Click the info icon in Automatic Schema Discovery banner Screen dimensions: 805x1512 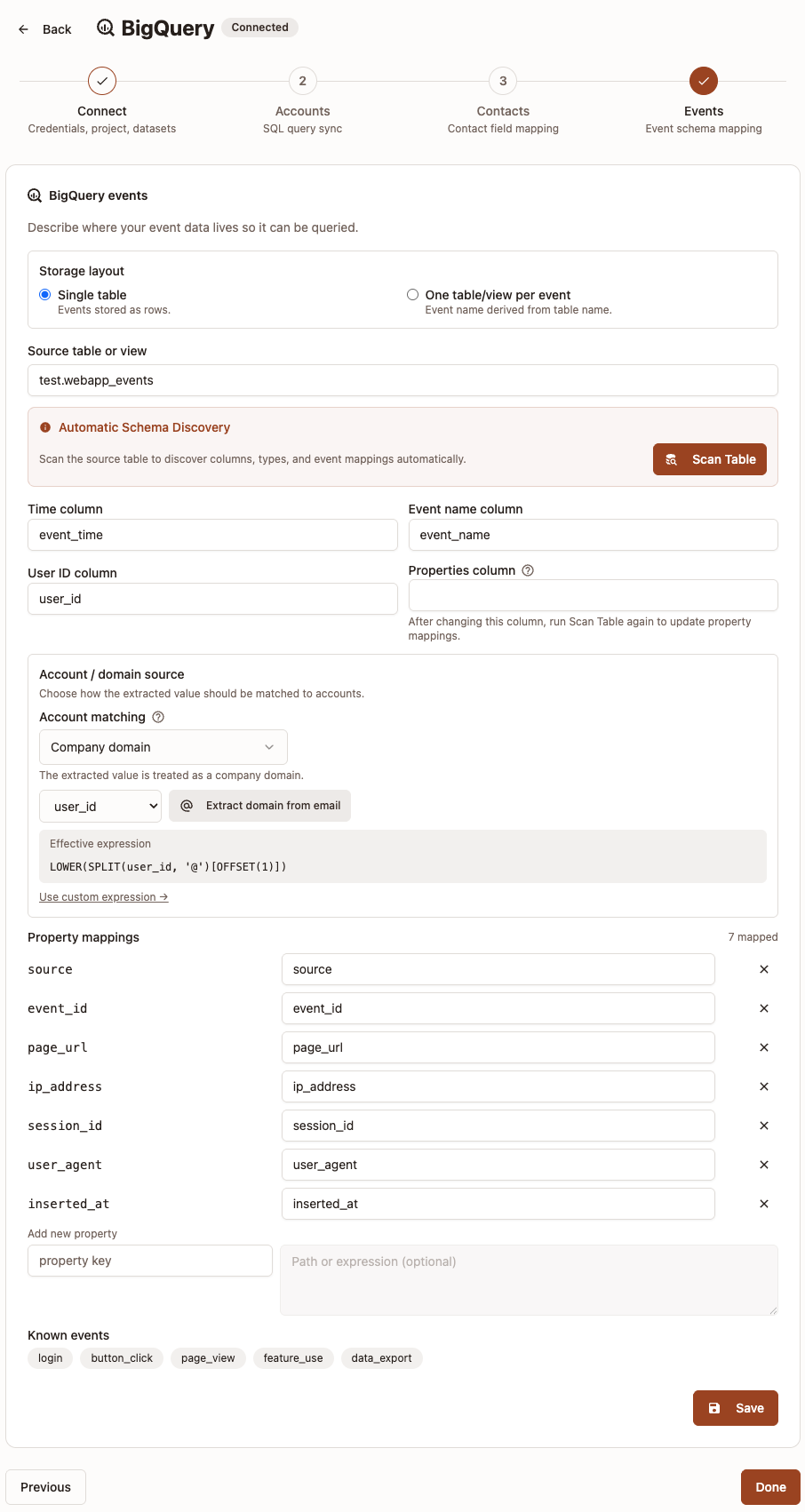(x=45, y=426)
